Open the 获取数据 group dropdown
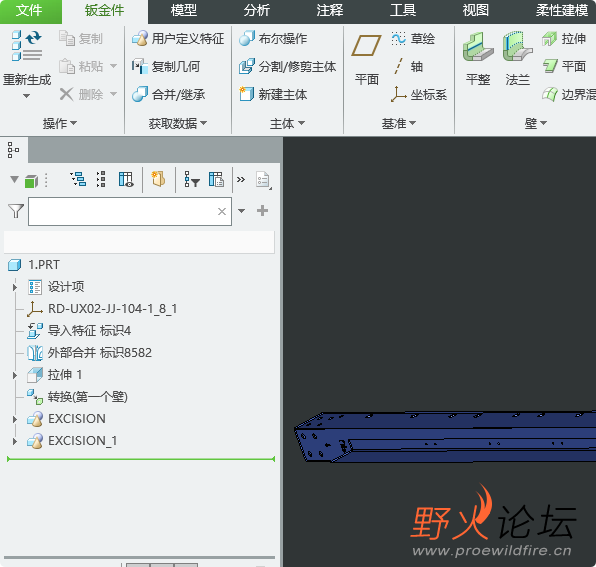Image resolution: width=596 pixels, height=567 pixels. pos(178,123)
